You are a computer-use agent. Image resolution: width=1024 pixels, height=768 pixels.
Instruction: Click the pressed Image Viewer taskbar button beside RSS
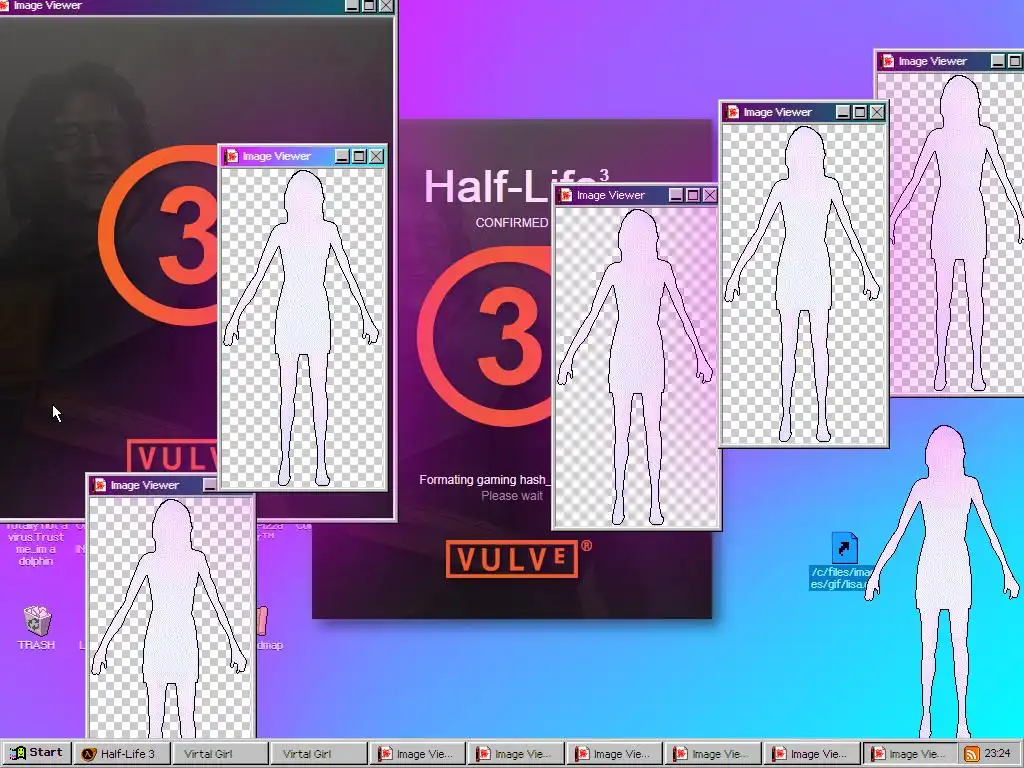point(910,754)
